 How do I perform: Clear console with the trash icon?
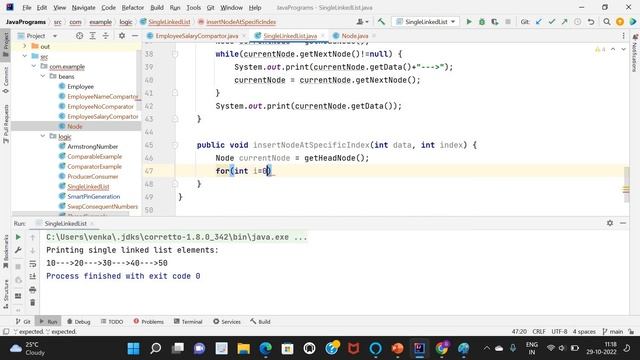(x=33, y=302)
